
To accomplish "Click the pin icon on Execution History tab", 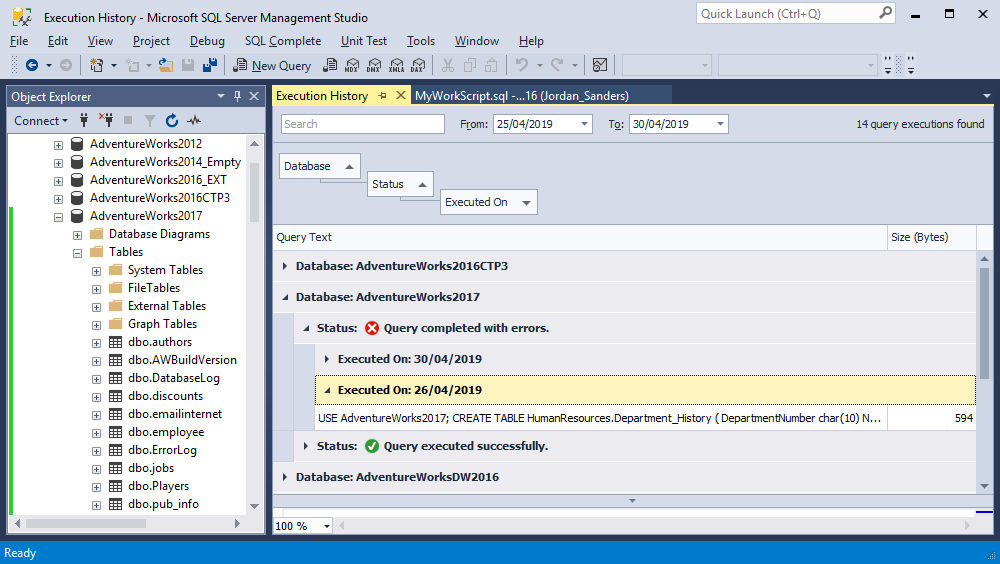I will pos(382,96).
